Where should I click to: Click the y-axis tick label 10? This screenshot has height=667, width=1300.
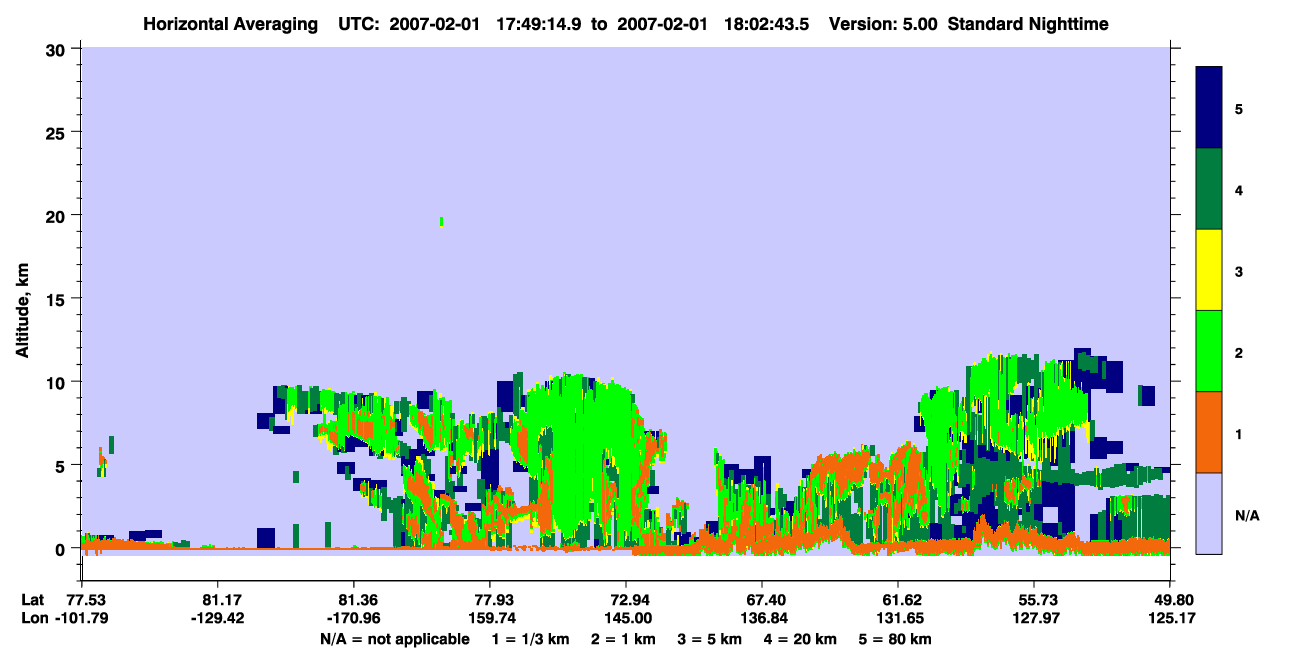click(x=58, y=382)
